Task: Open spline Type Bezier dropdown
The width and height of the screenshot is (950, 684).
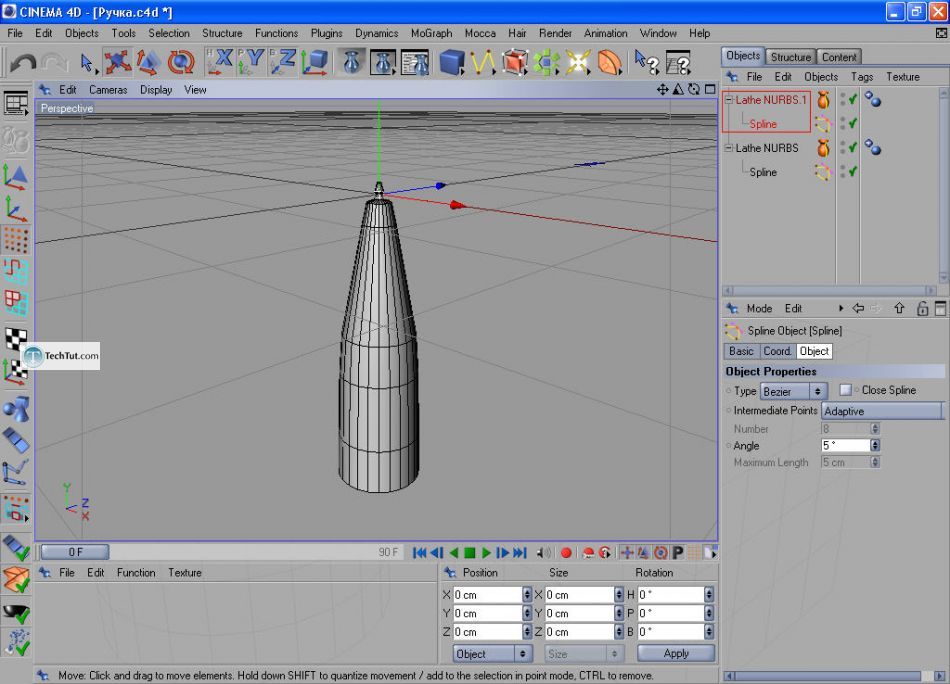Action: tap(794, 391)
